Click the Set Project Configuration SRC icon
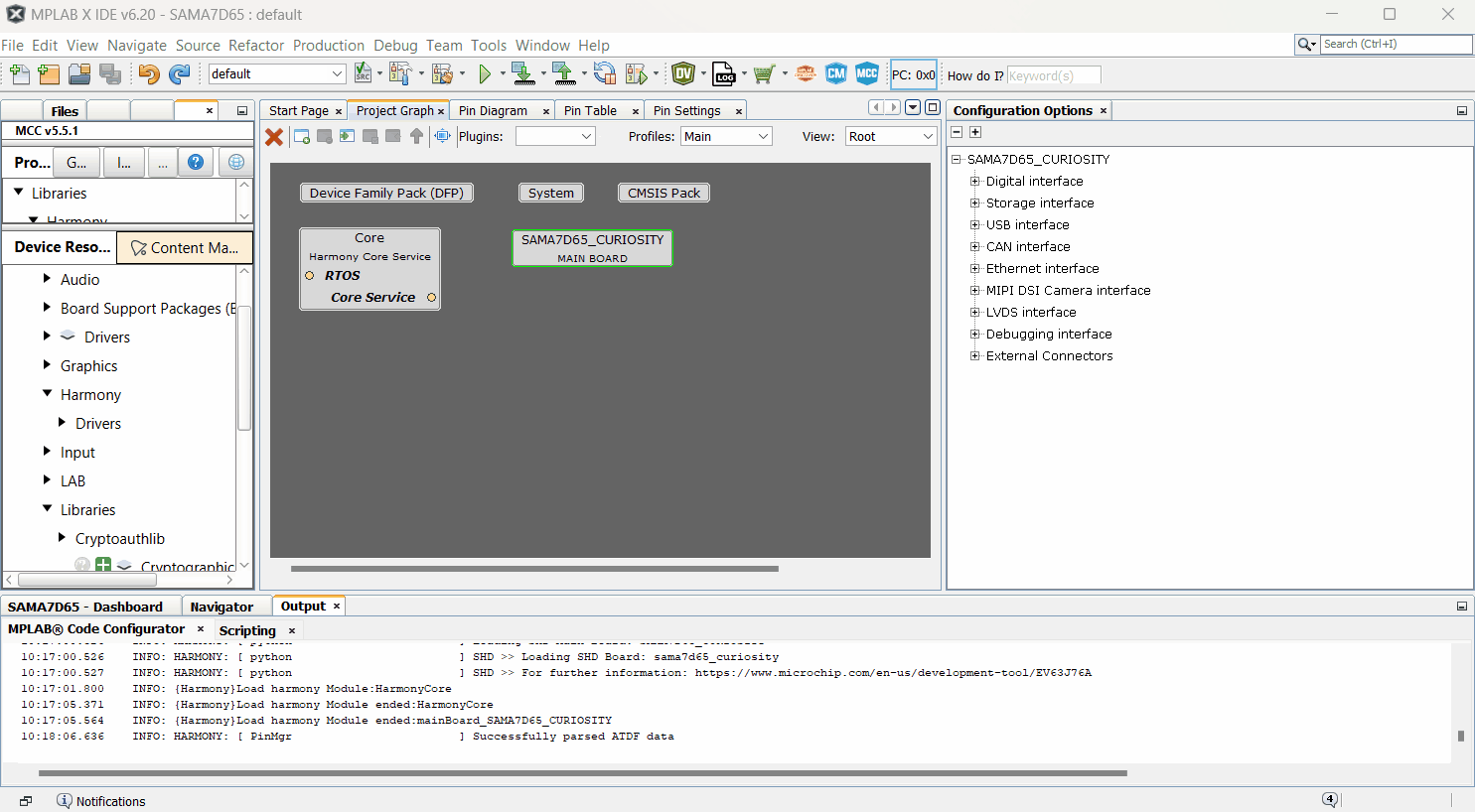Viewport: 1475px width, 812px height. (x=363, y=73)
